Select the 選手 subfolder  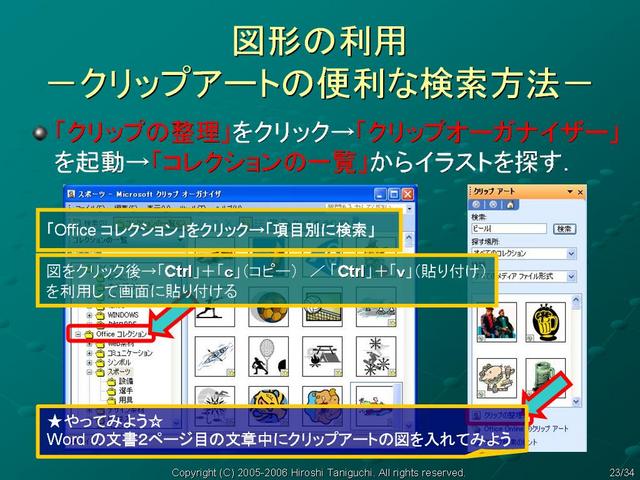click(126, 391)
